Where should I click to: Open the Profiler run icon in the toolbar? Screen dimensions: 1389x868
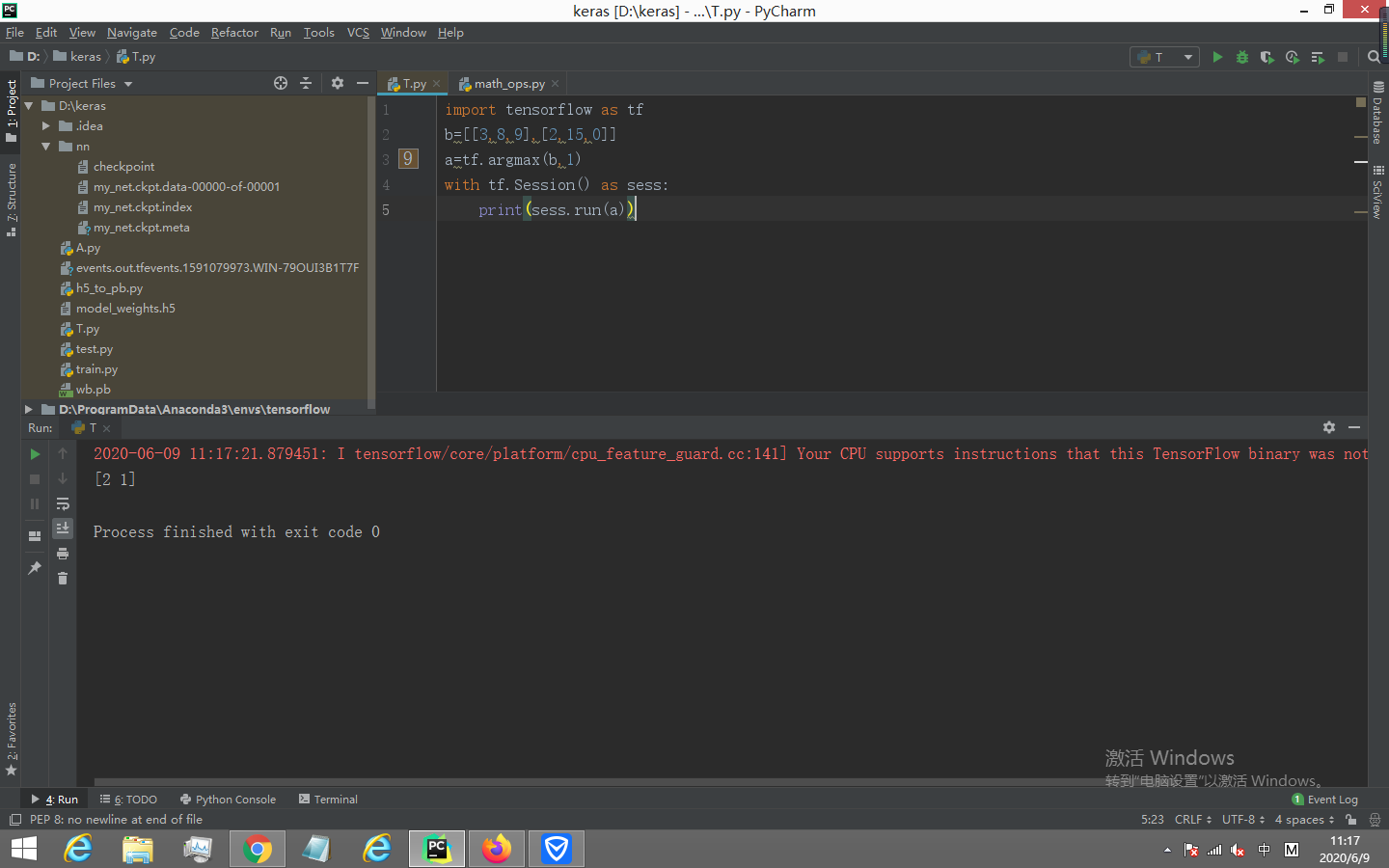(1292, 57)
